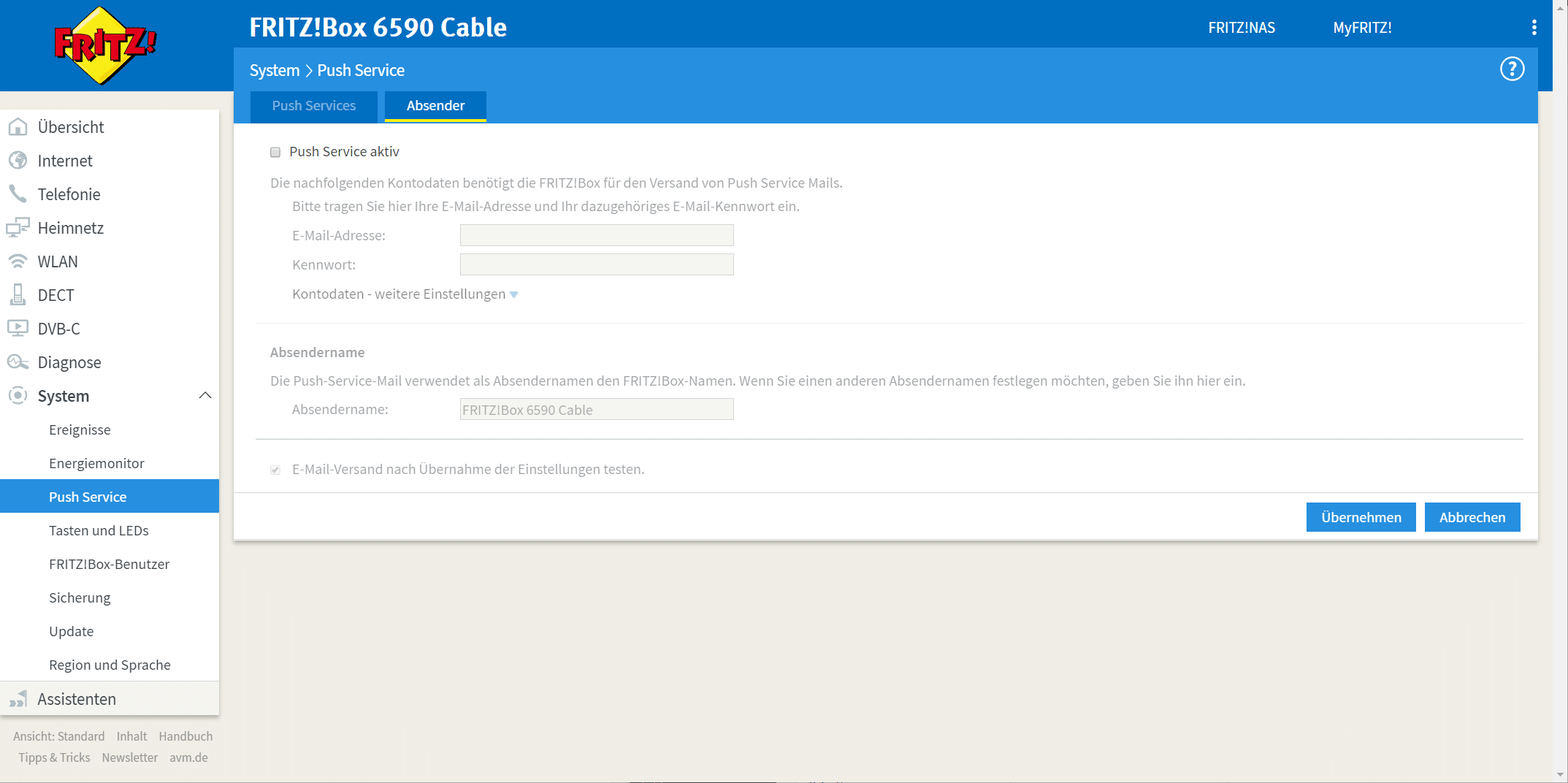Enable the Push Service aktiv checkbox
This screenshot has width=1568, height=783.
click(x=275, y=152)
